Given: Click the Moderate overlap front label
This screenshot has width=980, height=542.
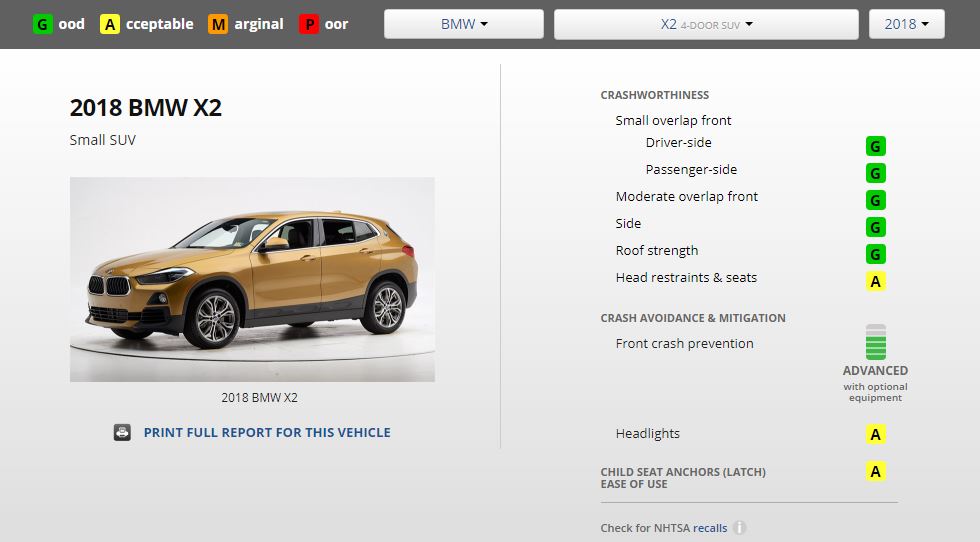Looking at the screenshot, I should [x=686, y=196].
